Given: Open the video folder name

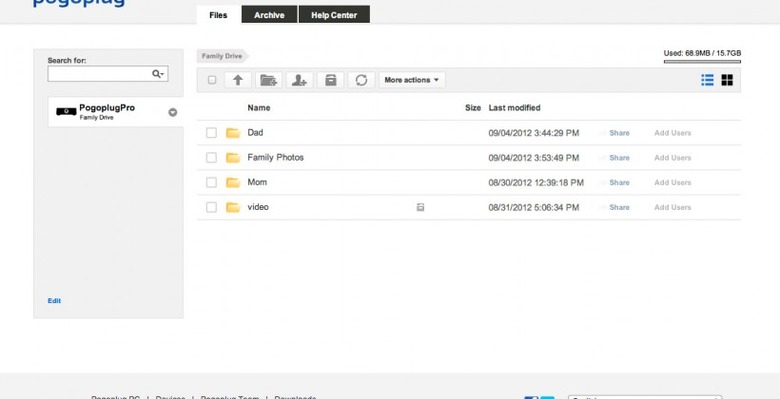Looking at the screenshot, I should pos(258,207).
